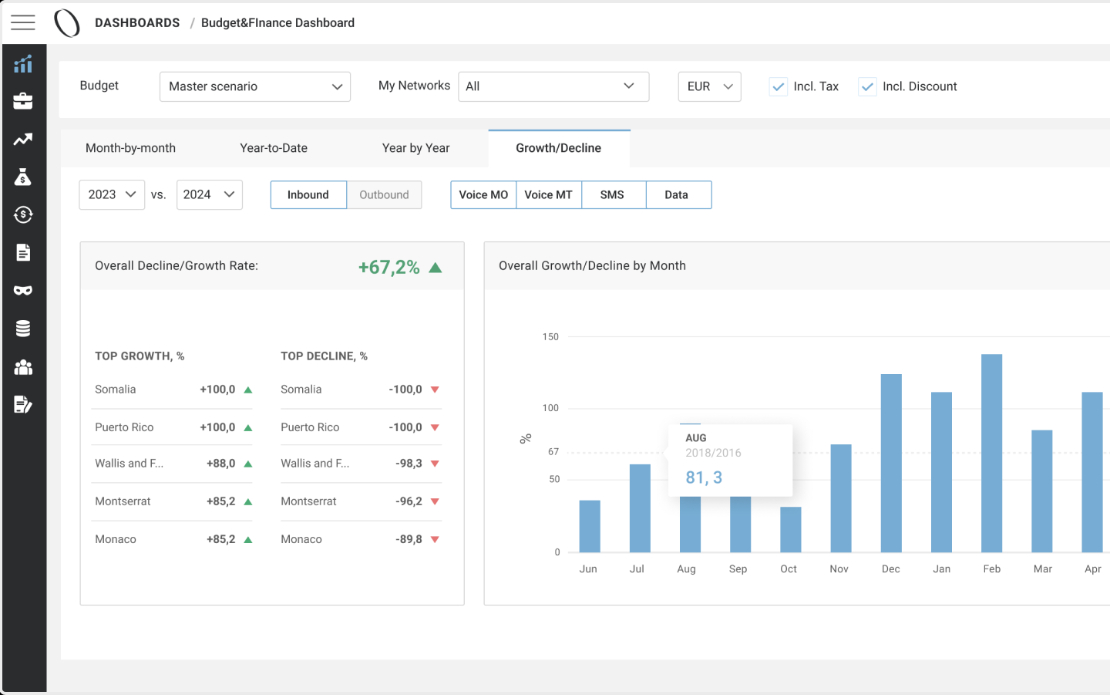Open trending line sidebar icon
1110x695 pixels.
(23, 139)
